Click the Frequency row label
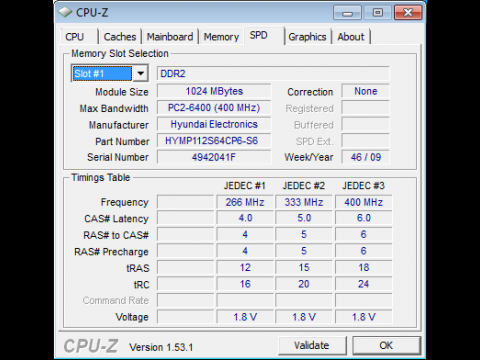480x360 pixels. 125,202
